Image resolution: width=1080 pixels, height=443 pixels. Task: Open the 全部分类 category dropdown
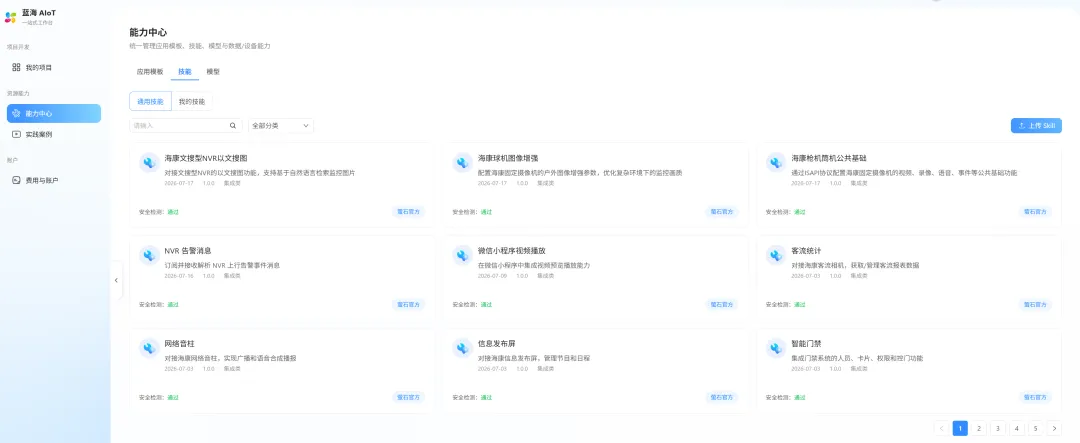point(281,125)
